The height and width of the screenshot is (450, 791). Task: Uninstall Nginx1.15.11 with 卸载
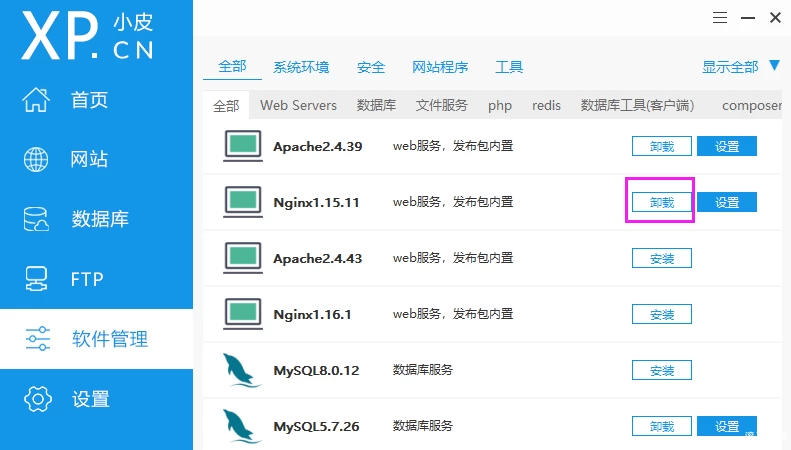[x=662, y=202]
